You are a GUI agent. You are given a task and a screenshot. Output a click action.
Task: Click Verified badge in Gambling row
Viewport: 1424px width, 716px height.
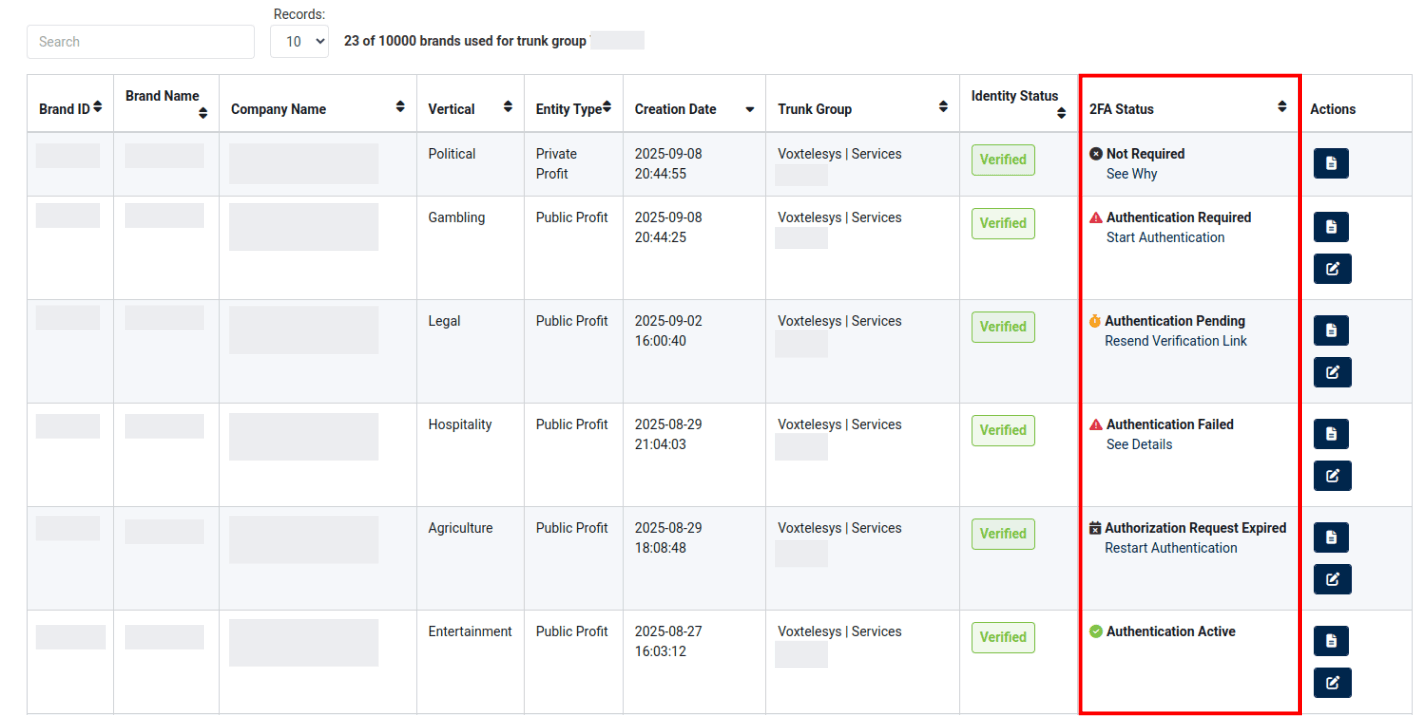pos(1003,224)
